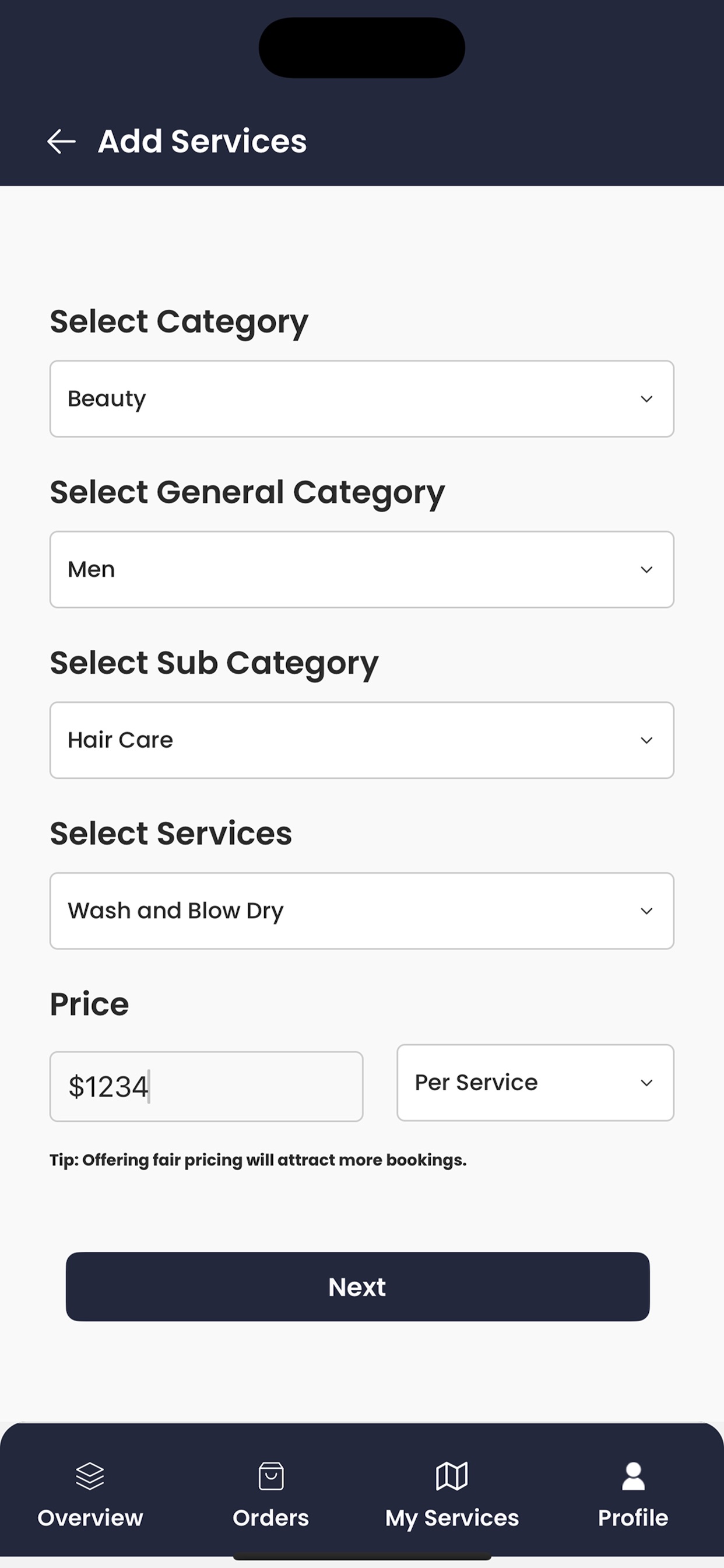Select the Overview tab label text
Viewport: 724px width, 1568px height.
[90, 1518]
